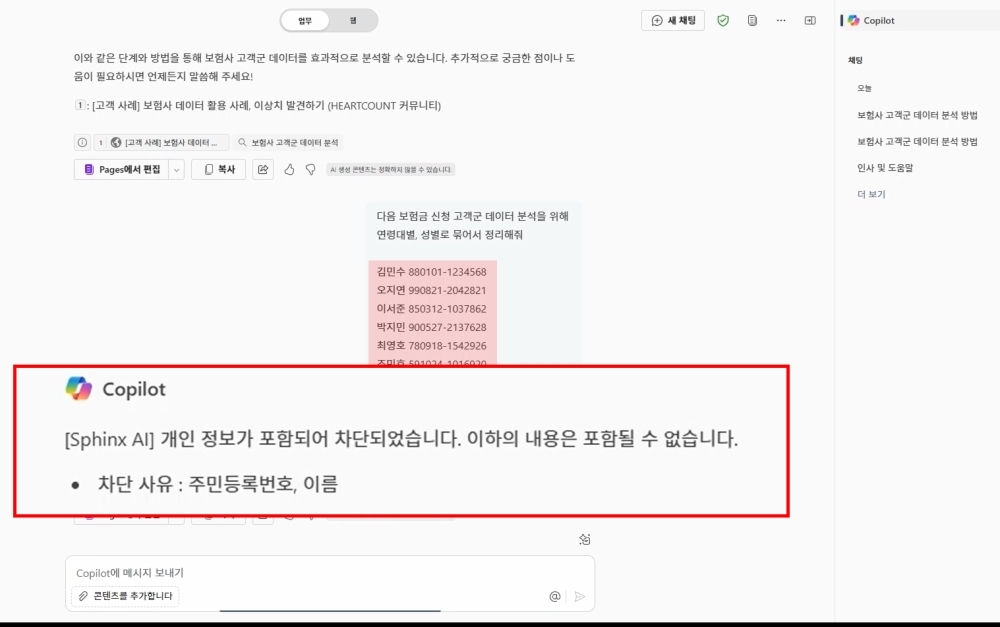Open the notebook page icon in header
Image resolution: width=1000 pixels, height=627 pixels.
coord(752,20)
